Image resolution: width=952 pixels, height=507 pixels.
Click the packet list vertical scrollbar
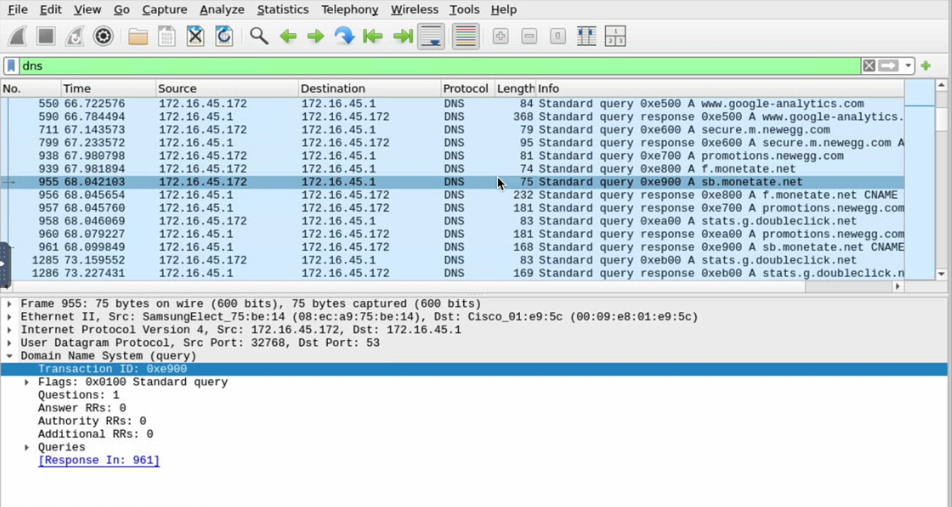click(x=941, y=180)
